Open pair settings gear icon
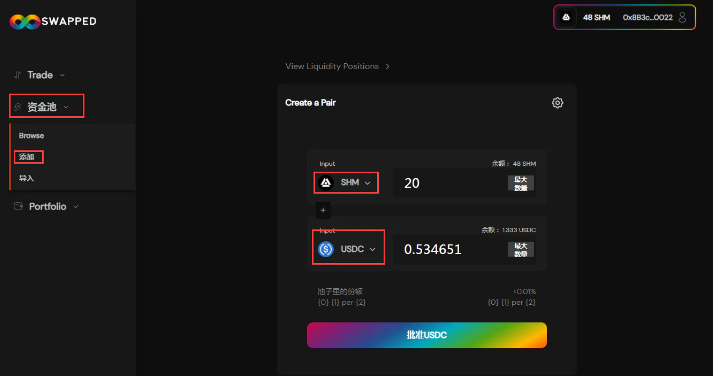 (x=557, y=103)
